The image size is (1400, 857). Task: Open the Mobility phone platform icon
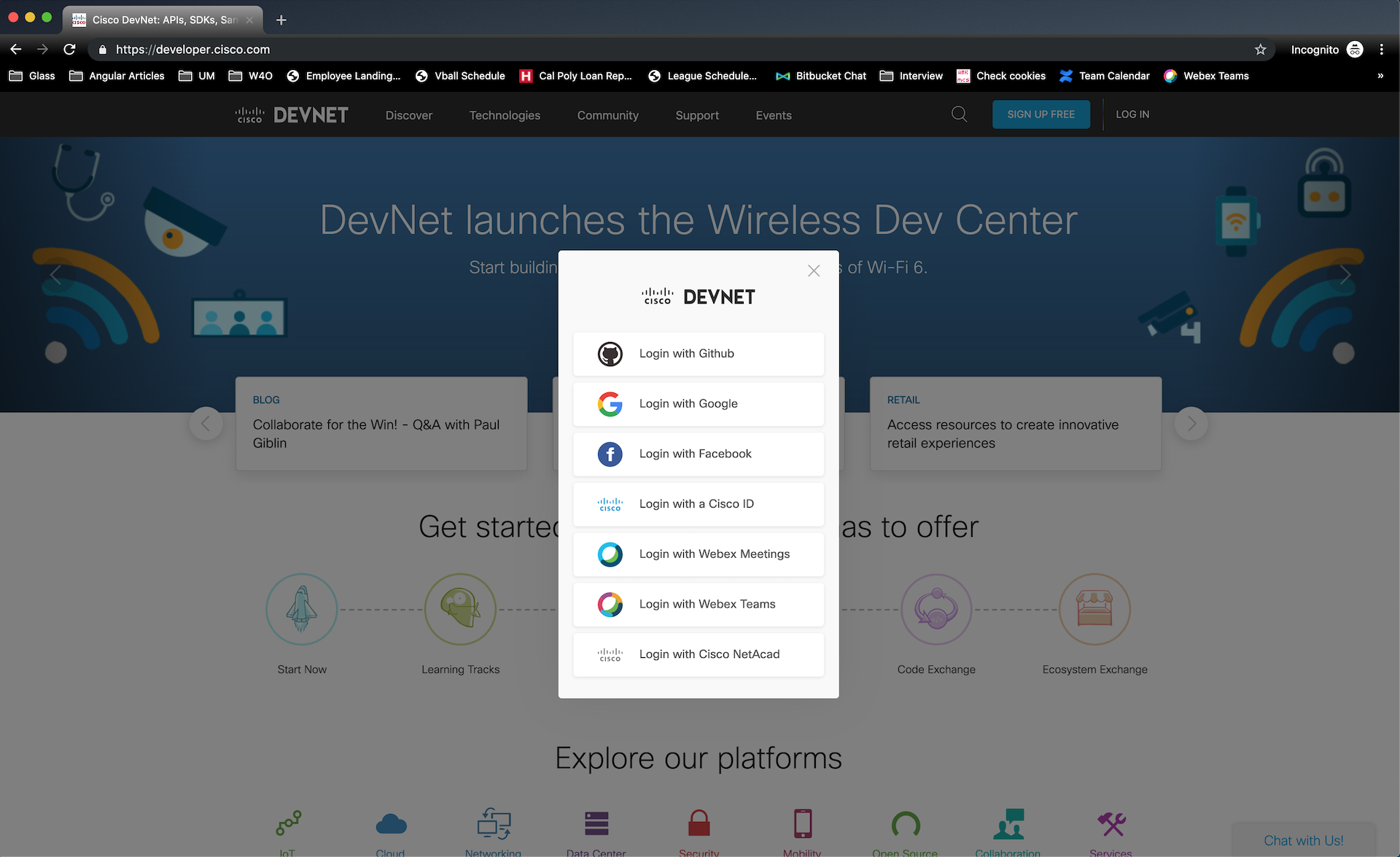tap(803, 823)
